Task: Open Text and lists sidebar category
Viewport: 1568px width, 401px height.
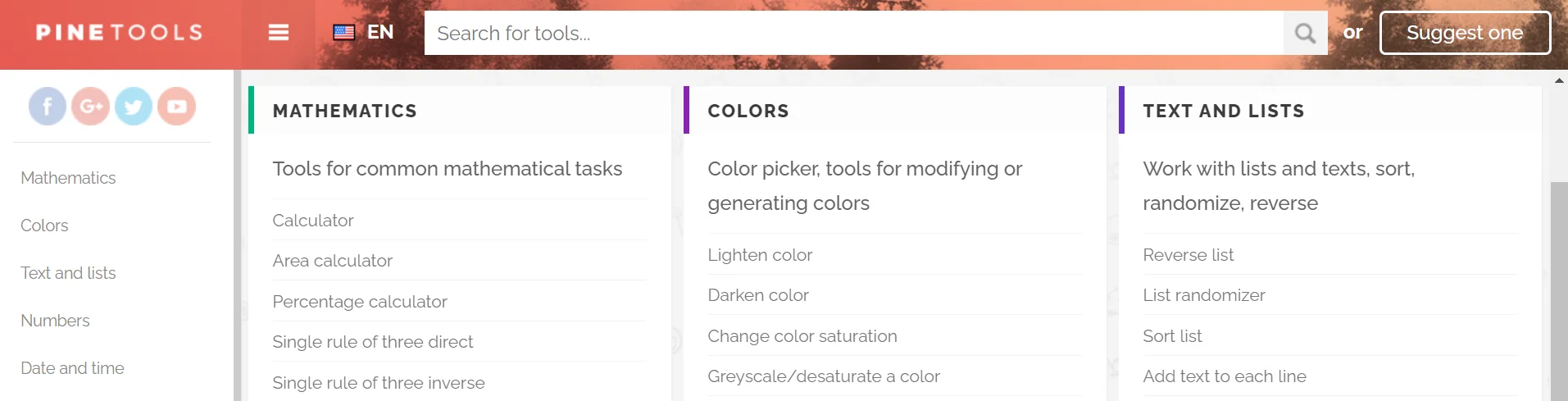Action: 68,273
